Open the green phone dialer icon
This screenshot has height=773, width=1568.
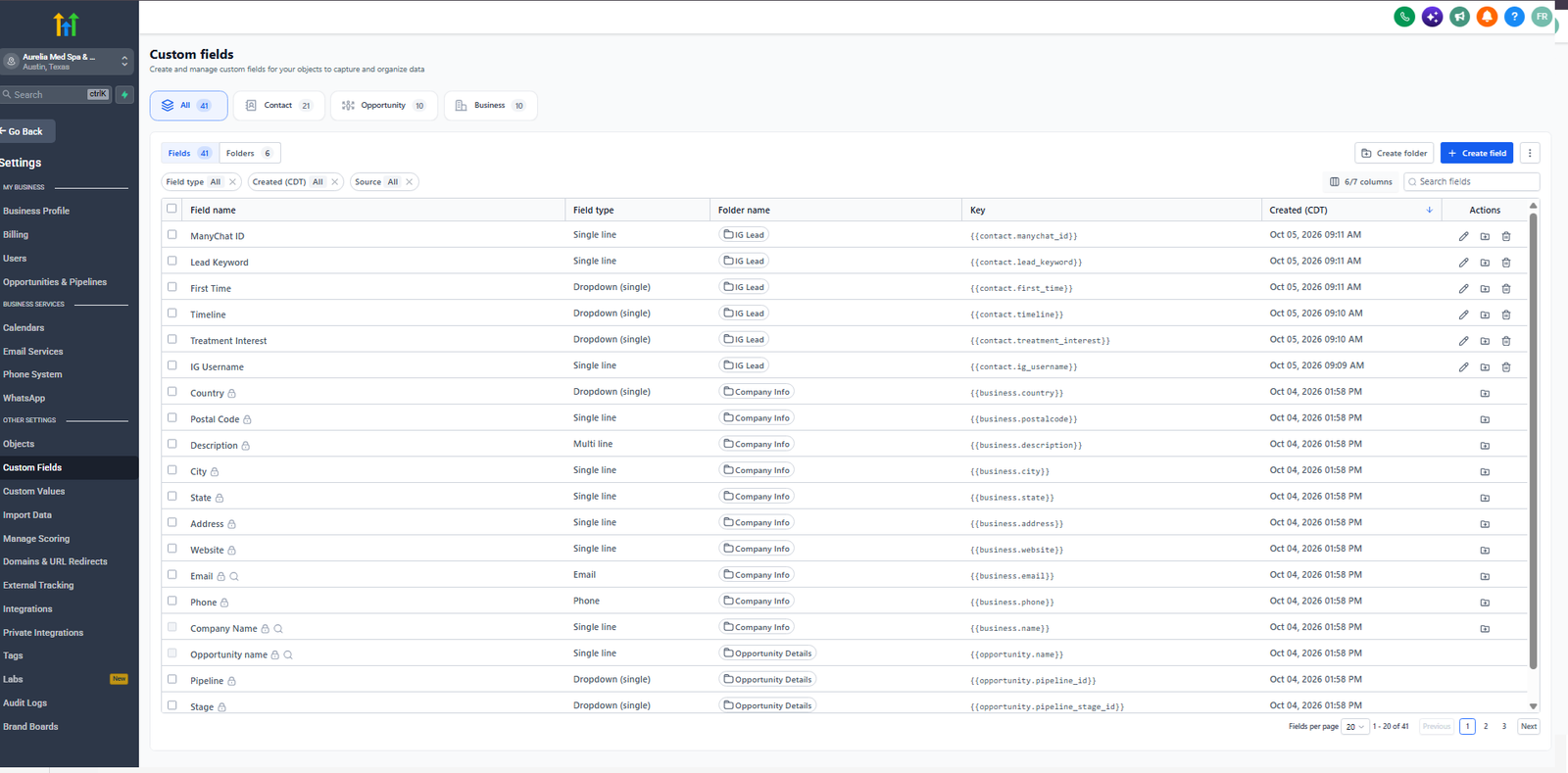1404,17
